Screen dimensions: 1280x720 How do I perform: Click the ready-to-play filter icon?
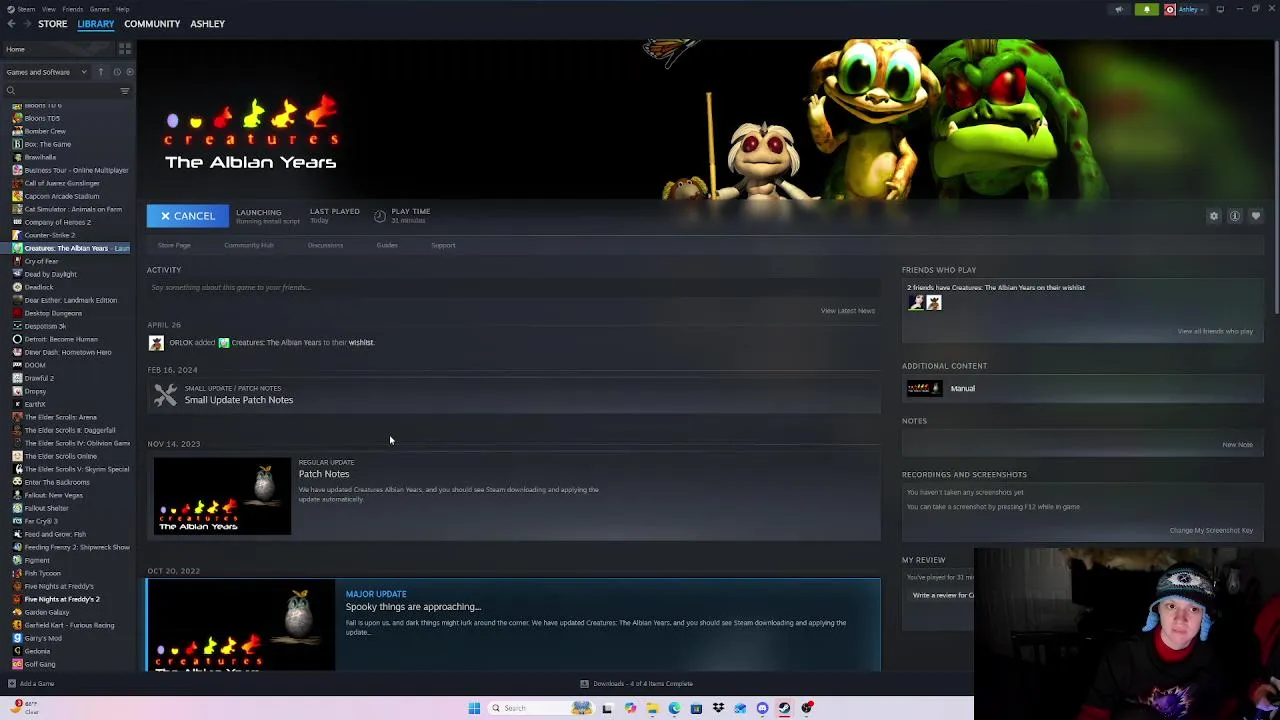(x=130, y=72)
